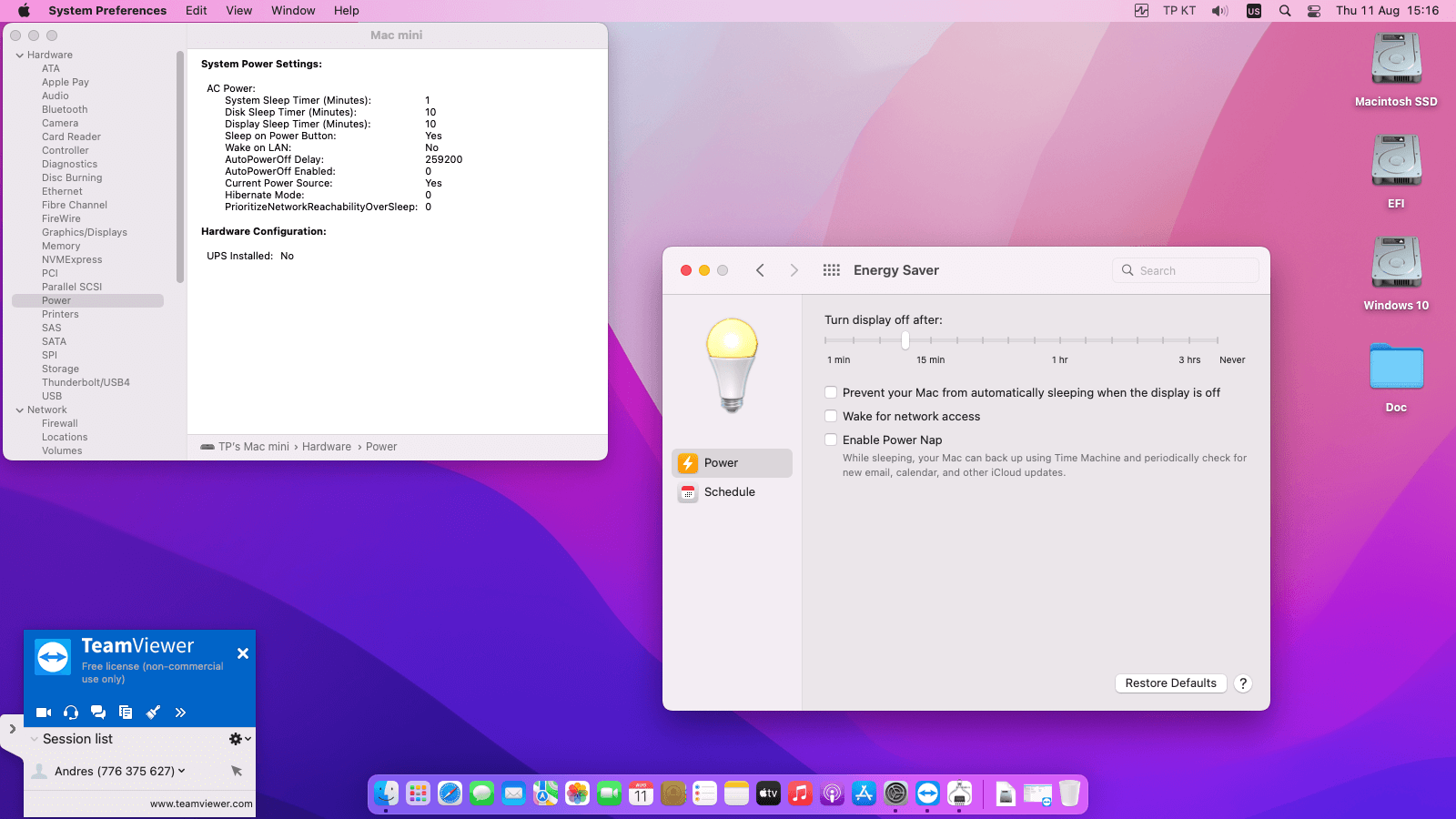Tick the Wake for network access checkbox
This screenshot has width=1456, height=819.
[x=831, y=416]
